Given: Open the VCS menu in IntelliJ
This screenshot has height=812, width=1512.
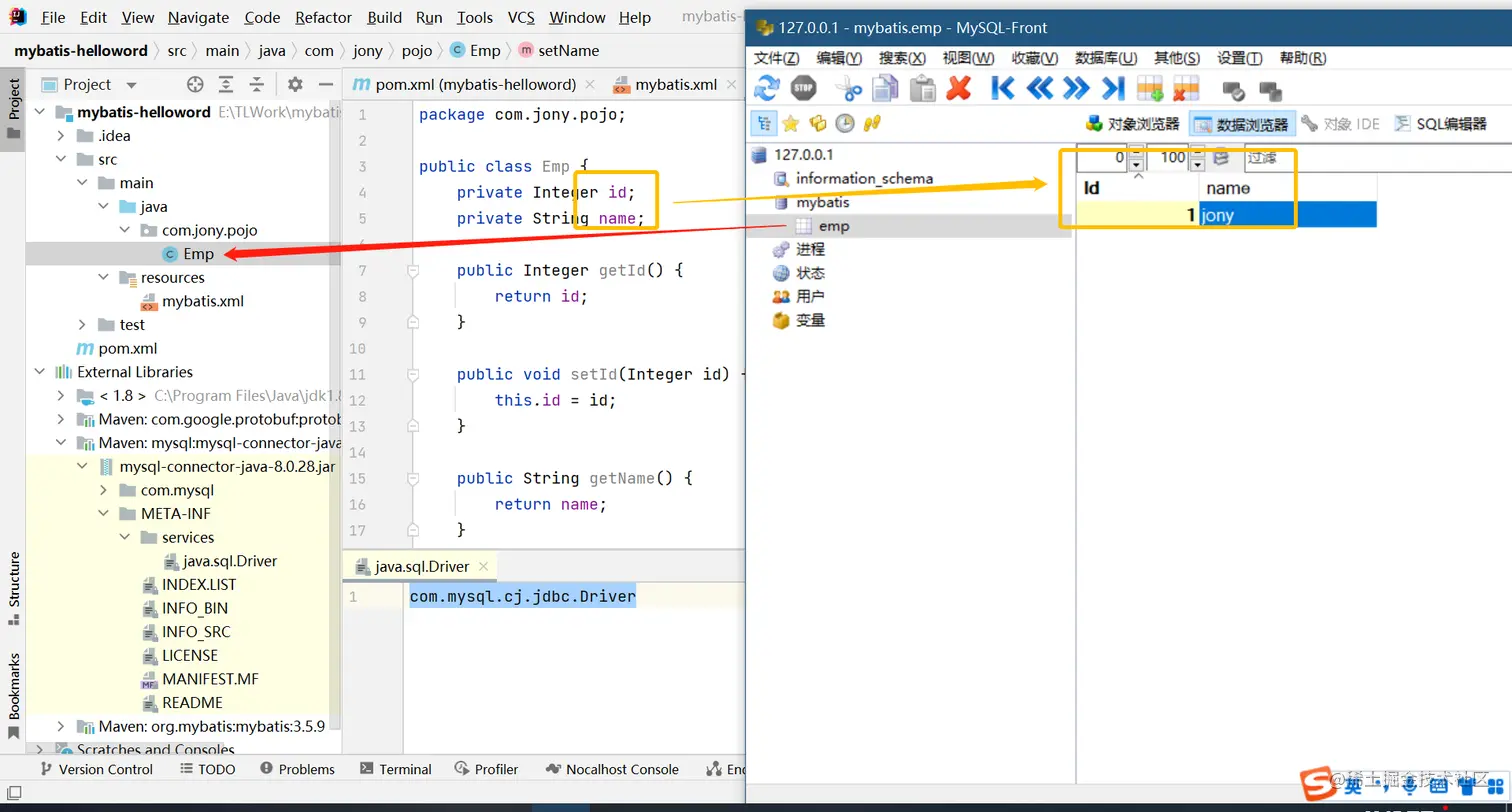Looking at the screenshot, I should (x=521, y=17).
